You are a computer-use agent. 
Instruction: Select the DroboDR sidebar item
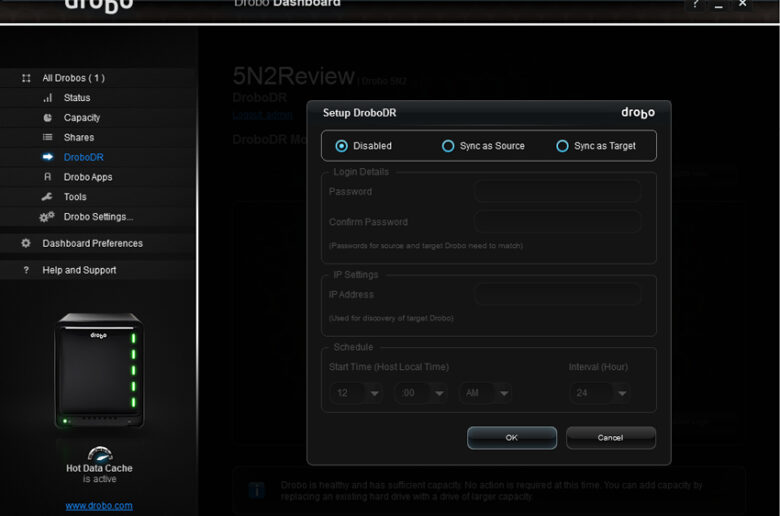point(84,157)
